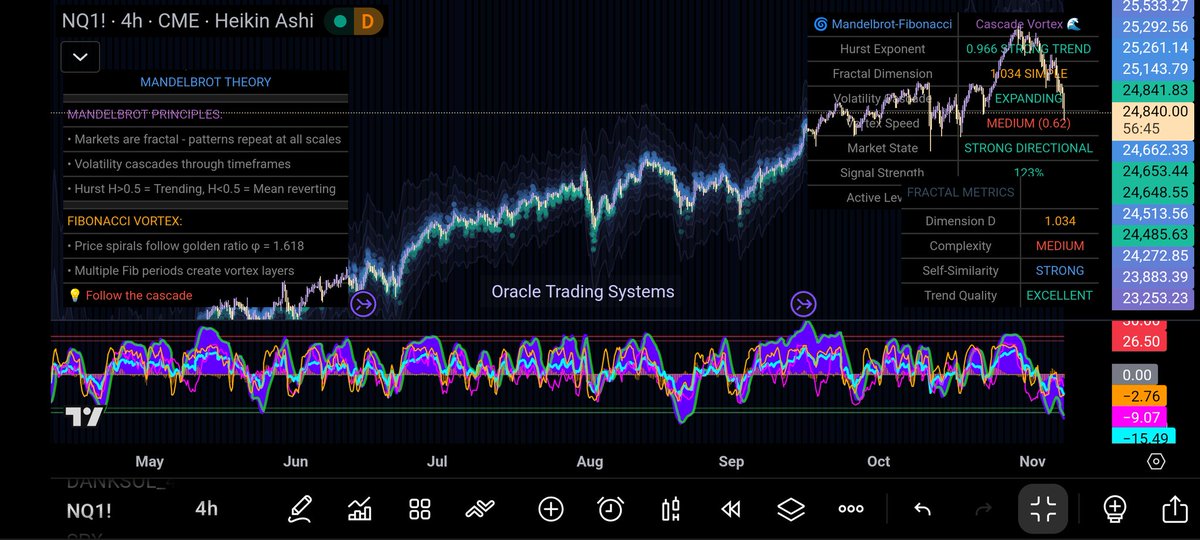The image size is (1200, 540).
Task: Tap the Oracle Trading Systems label
Action: pyautogui.click(x=583, y=292)
